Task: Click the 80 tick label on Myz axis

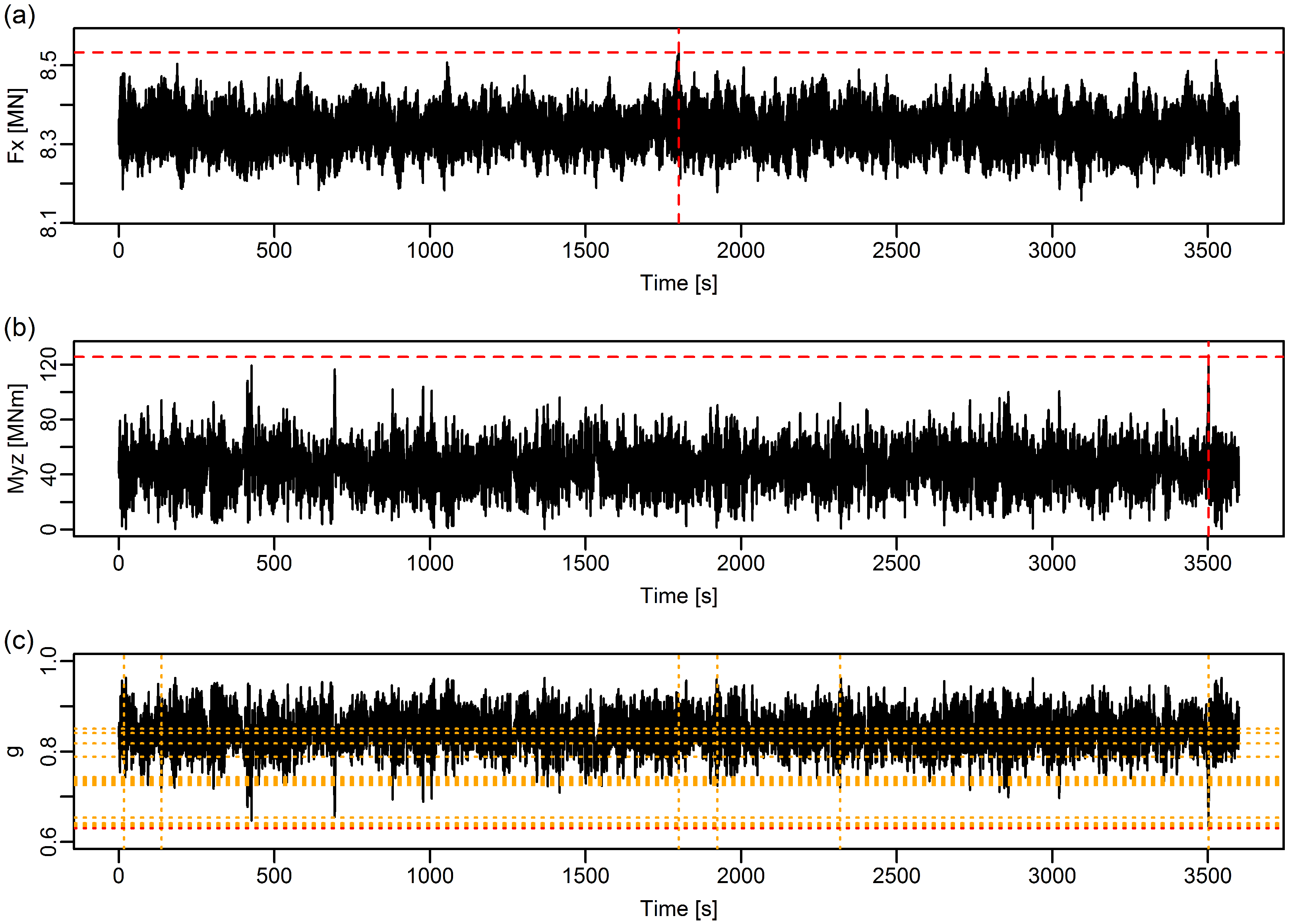Action: 49,419
